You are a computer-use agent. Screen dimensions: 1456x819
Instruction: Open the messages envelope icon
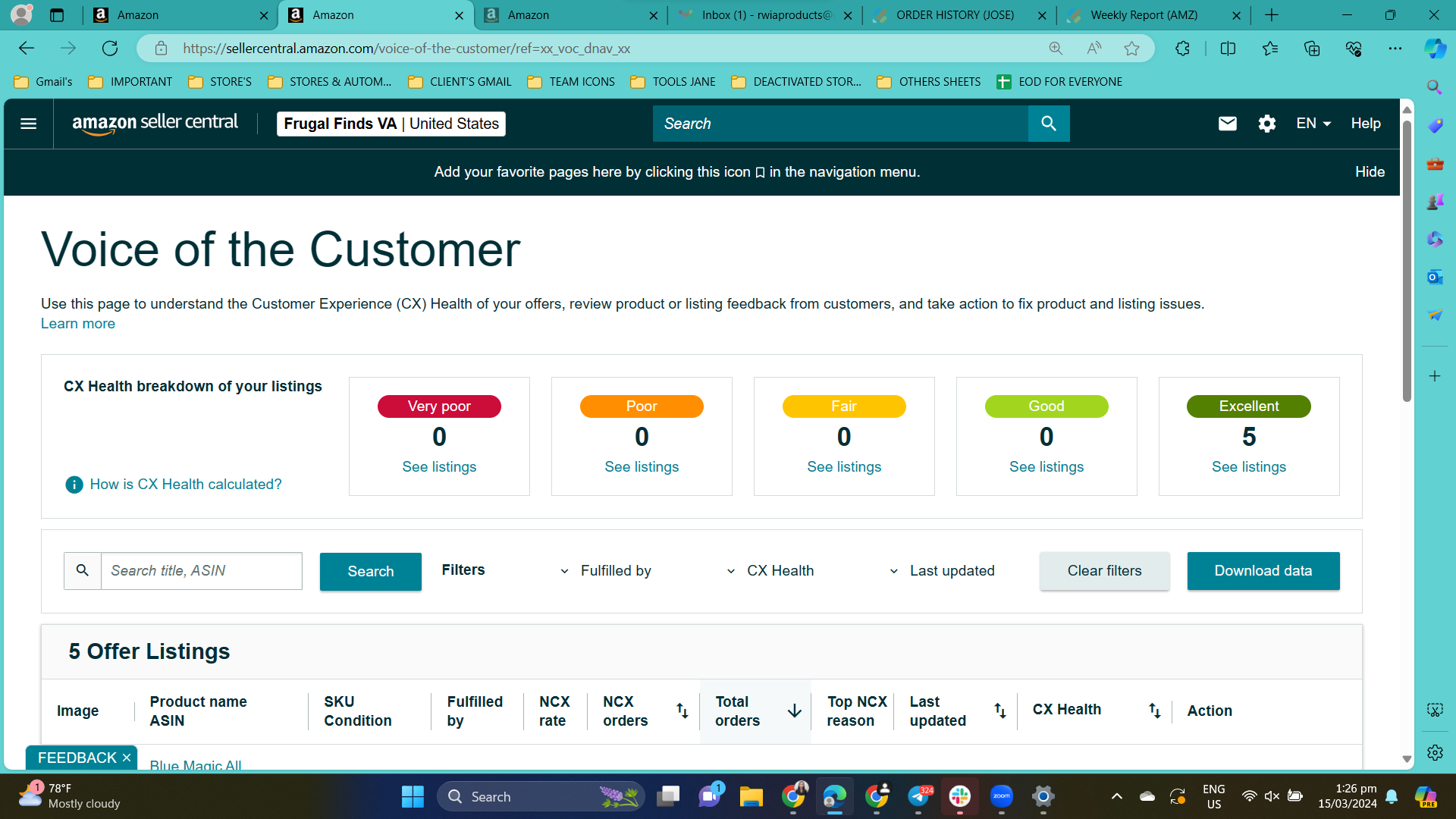point(1227,124)
